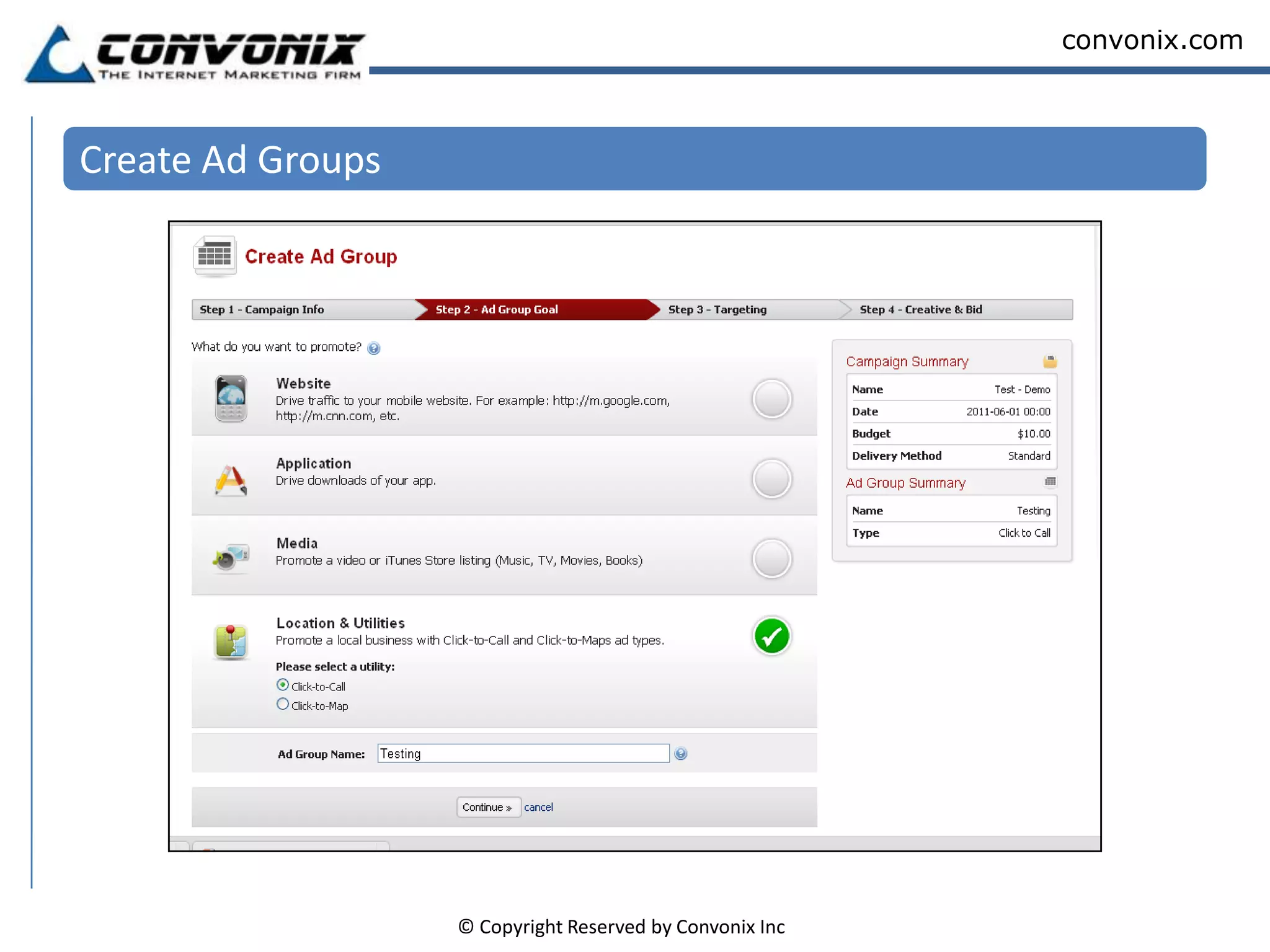Go to Step 3 - Targeting
This screenshot has height=952, width=1270.
click(x=717, y=309)
